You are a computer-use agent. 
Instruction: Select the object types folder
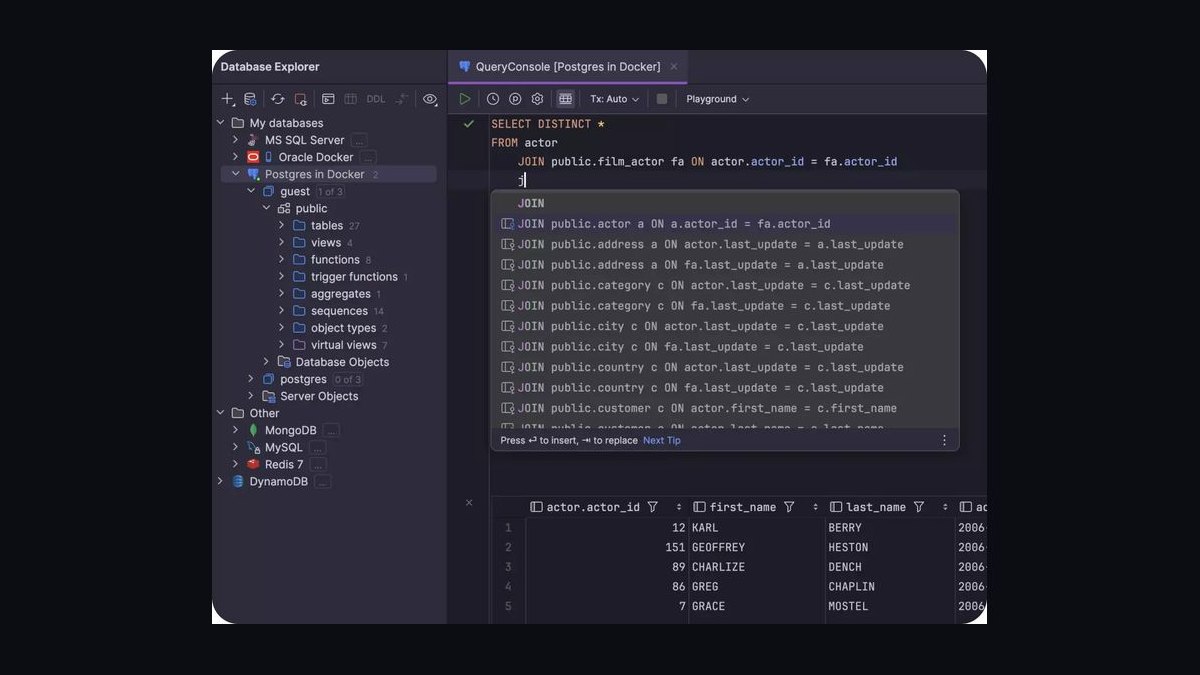coord(343,328)
